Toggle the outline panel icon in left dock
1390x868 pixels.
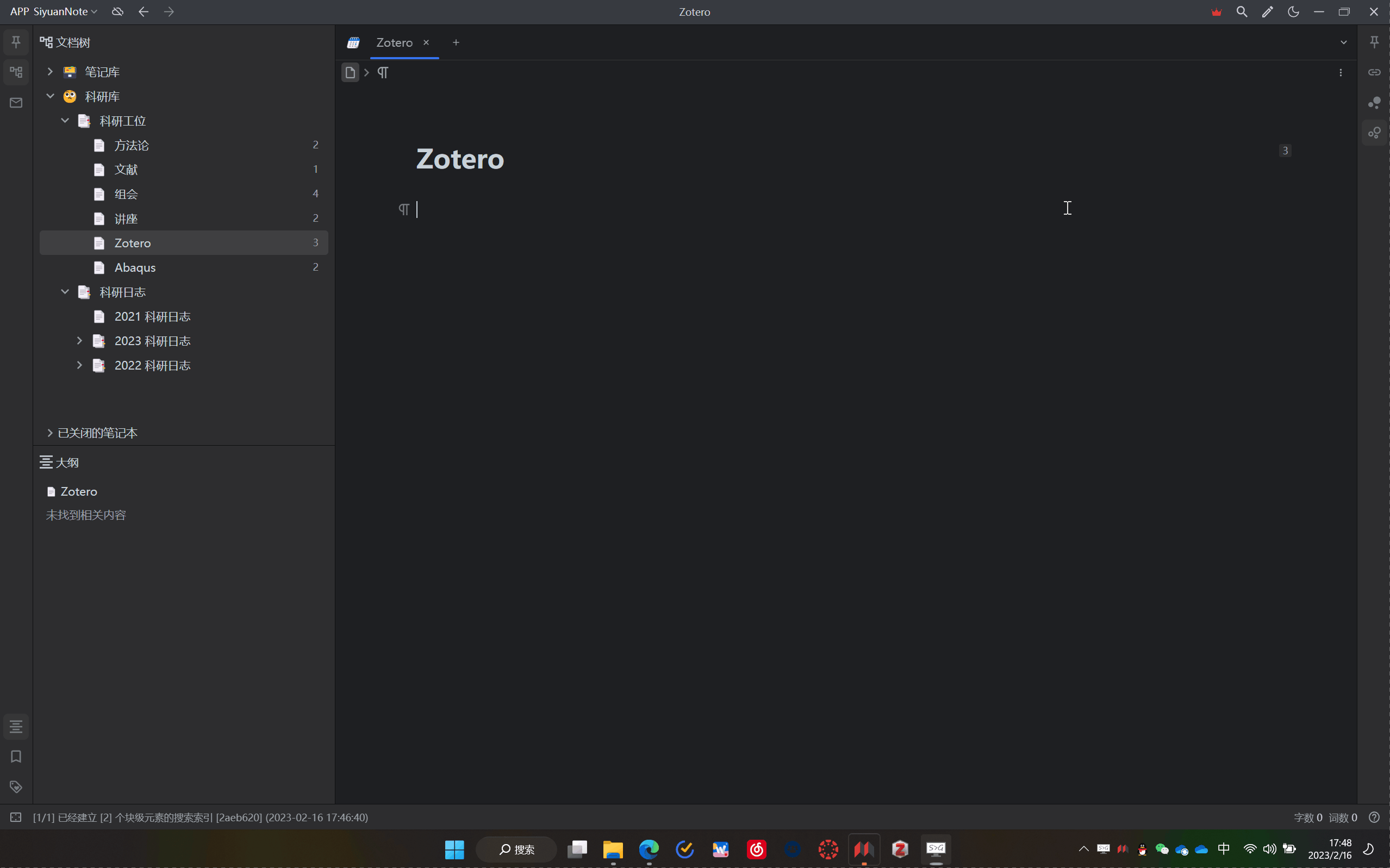(16, 727)
